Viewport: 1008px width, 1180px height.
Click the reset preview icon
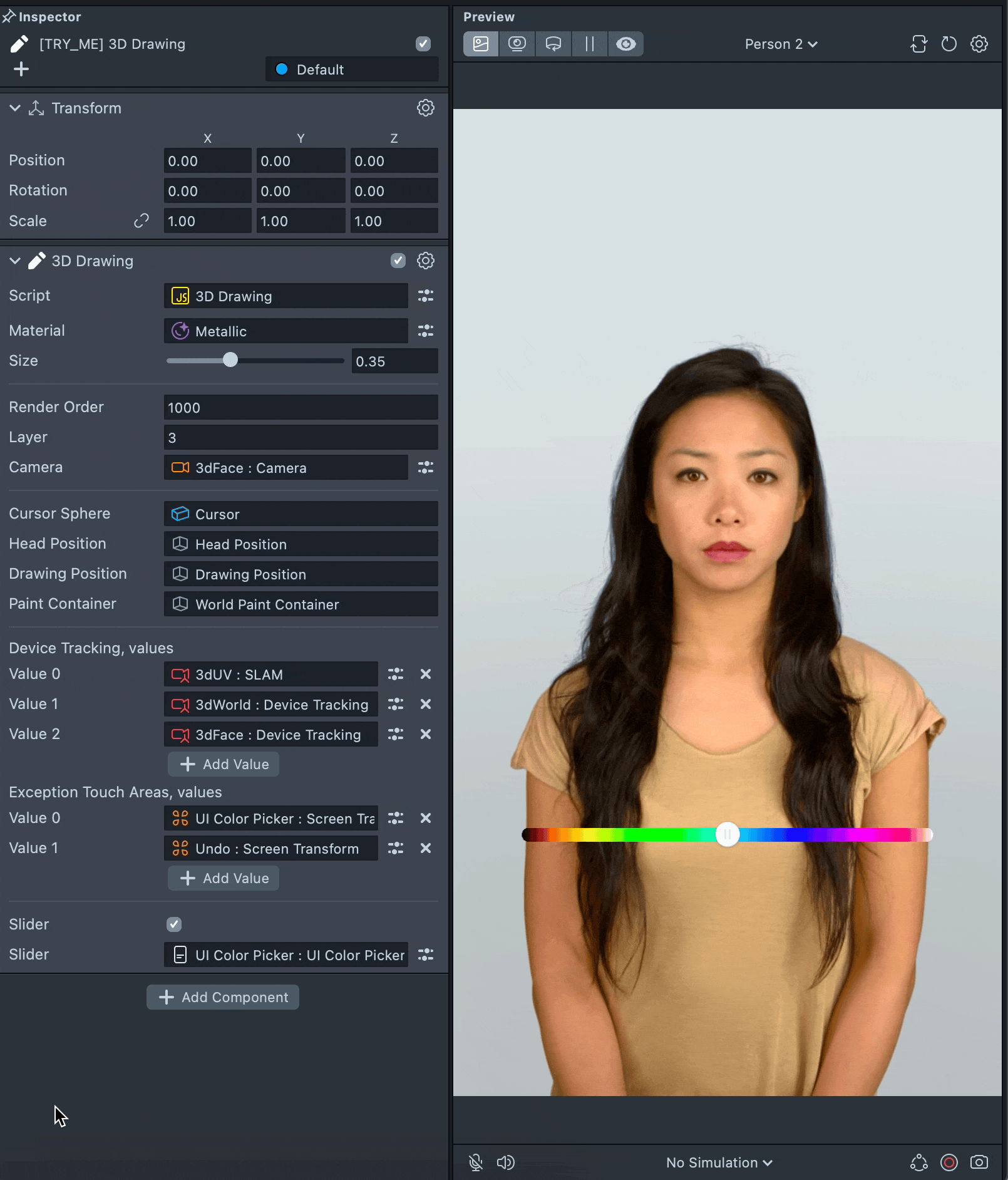[x=949, y=44]
